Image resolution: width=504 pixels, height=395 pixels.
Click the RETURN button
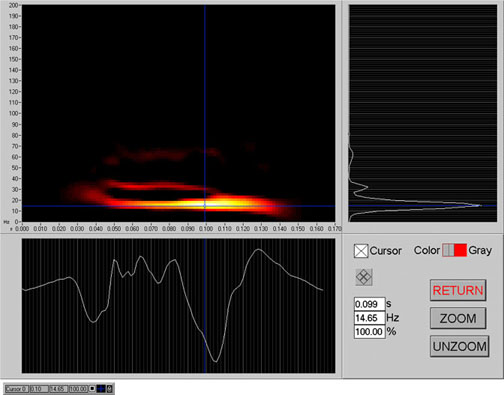pyautogui.click(x=458, y=290)
